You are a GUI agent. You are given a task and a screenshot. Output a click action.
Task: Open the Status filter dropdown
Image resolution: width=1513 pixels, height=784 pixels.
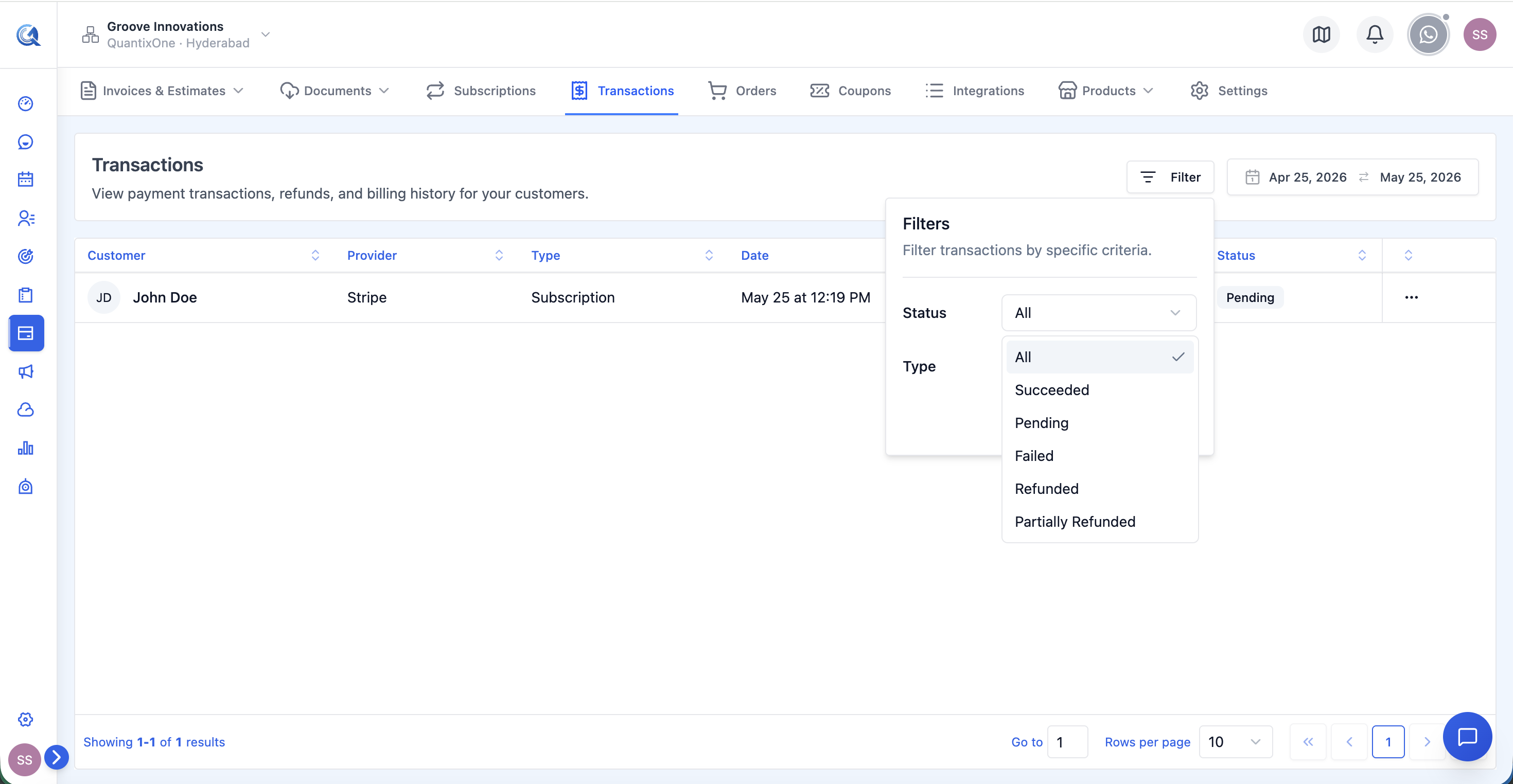(1098, 312)
